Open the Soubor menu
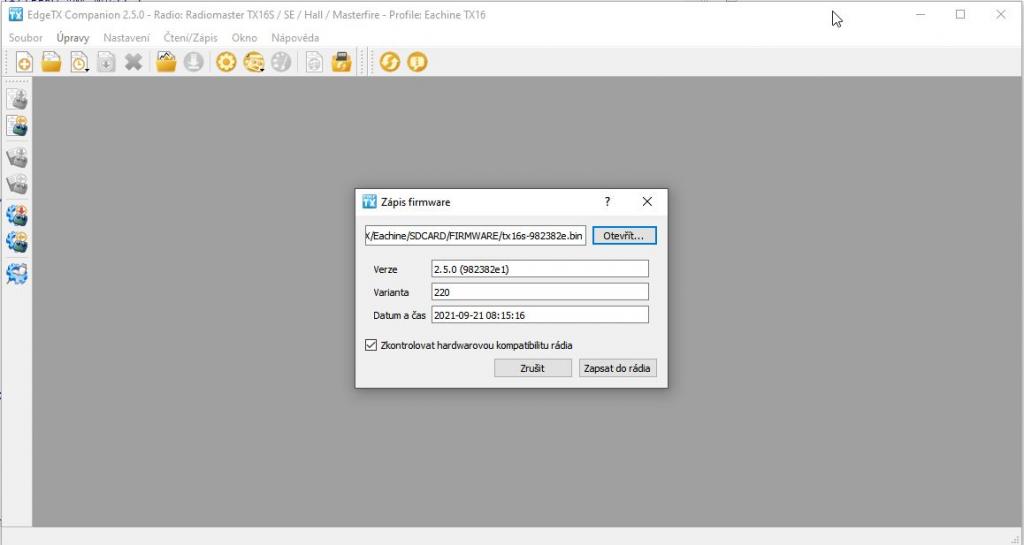1024x545 pixels. click(26, 37)
